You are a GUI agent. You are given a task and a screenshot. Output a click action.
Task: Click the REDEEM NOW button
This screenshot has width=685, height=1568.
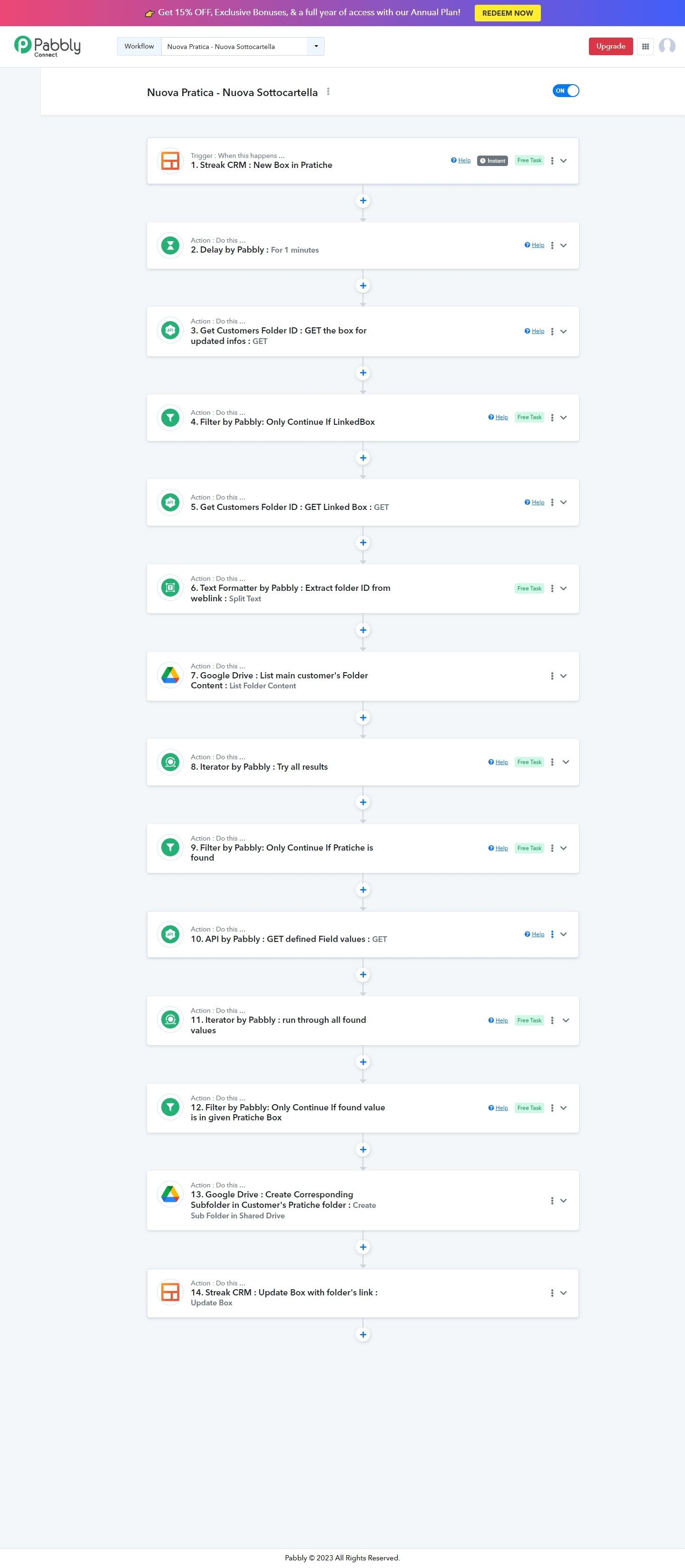pyautogui.click(x=507, y=13)
